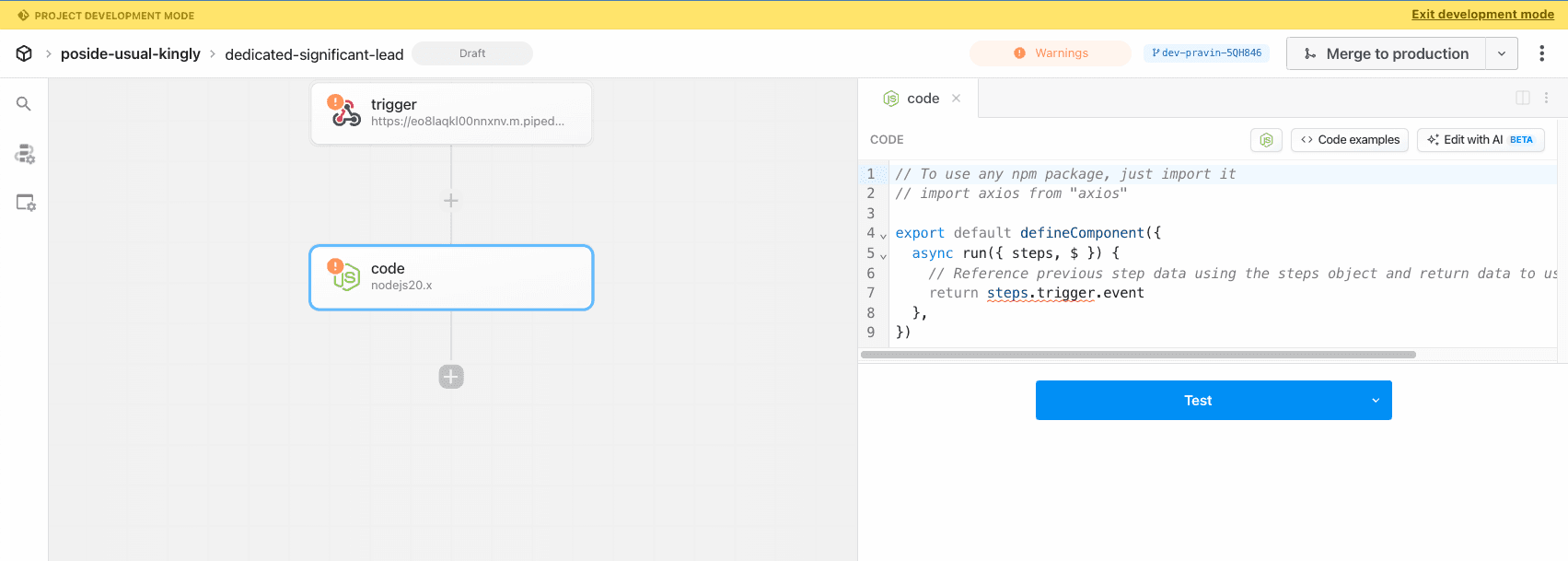
Task: Click the PROJECT DEVELOPMENT MODE banner icon
Action: [x=23, y=16]
